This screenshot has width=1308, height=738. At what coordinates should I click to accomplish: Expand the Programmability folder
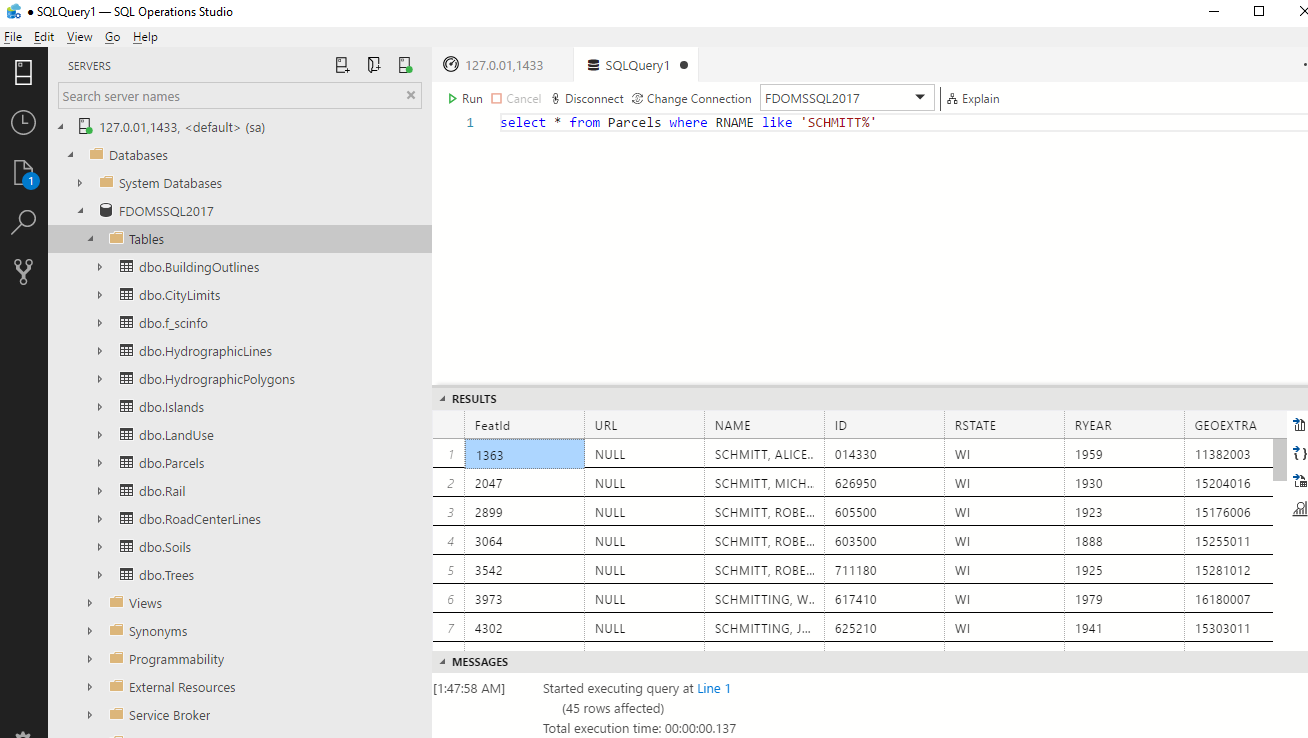click(x=90, y=659)
